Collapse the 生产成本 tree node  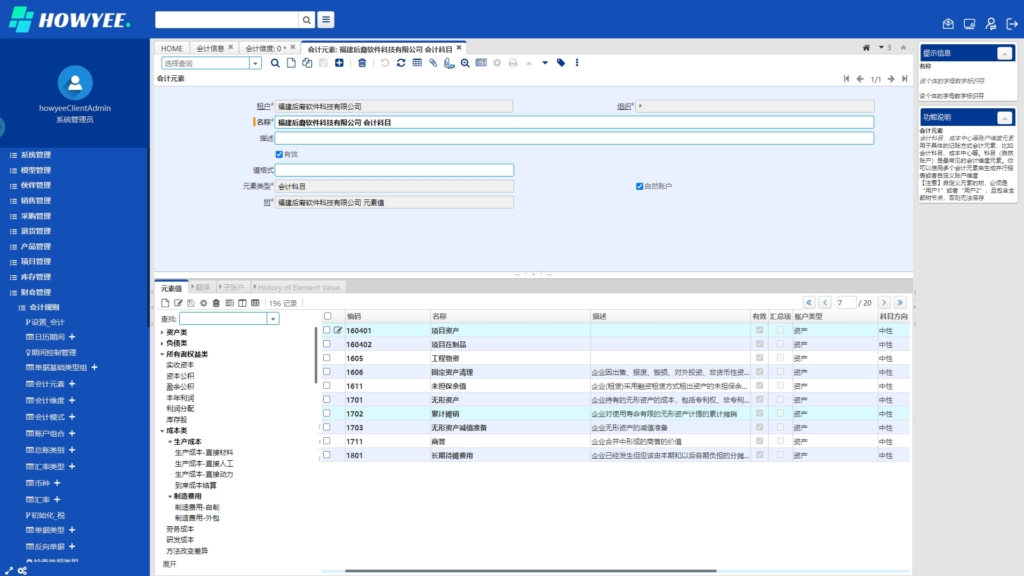click(x=170, y=441)
